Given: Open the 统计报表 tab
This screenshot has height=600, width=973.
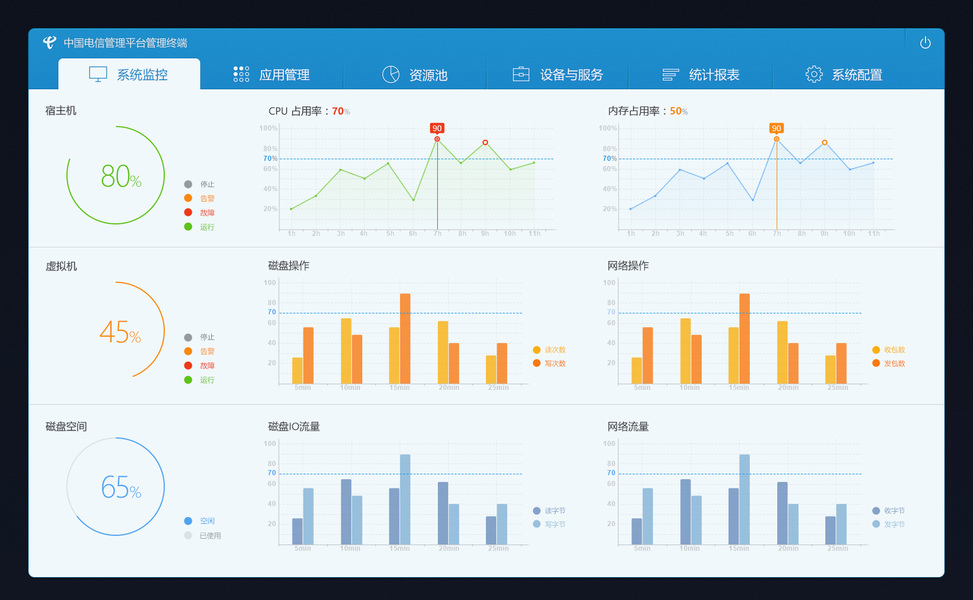Looking at the screenshot, I should (x=701, y=74).
